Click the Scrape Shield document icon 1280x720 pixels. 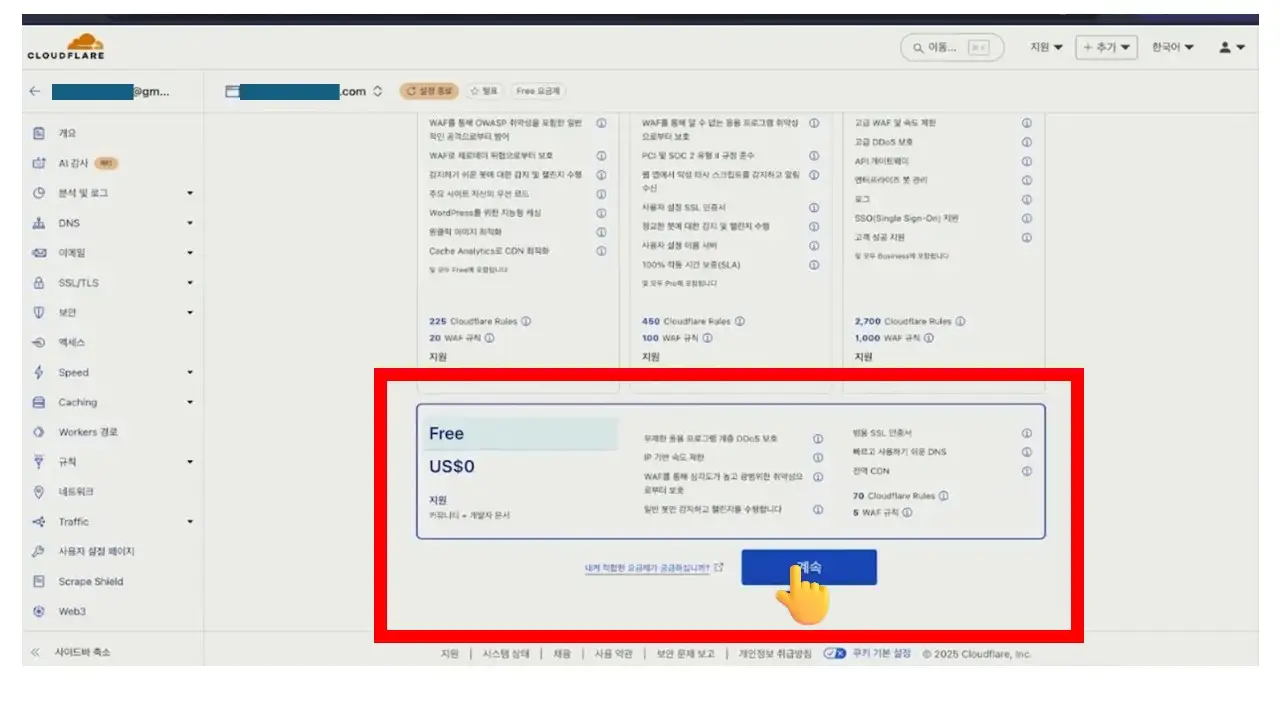click(x=39, y=581)
